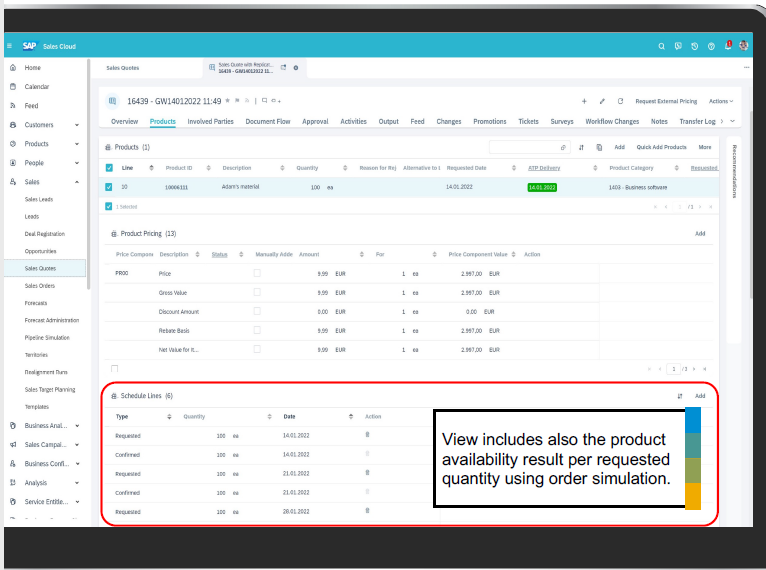
Task: Open the history clock icon in header
Action: coord(695,46)
